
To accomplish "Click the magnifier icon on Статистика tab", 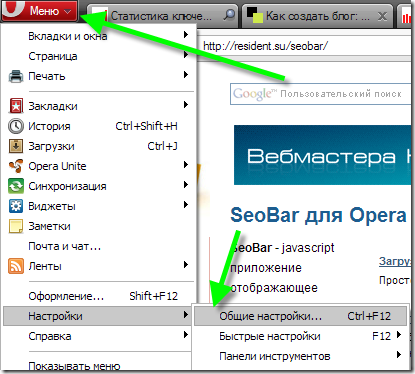I will click(229, 15).
